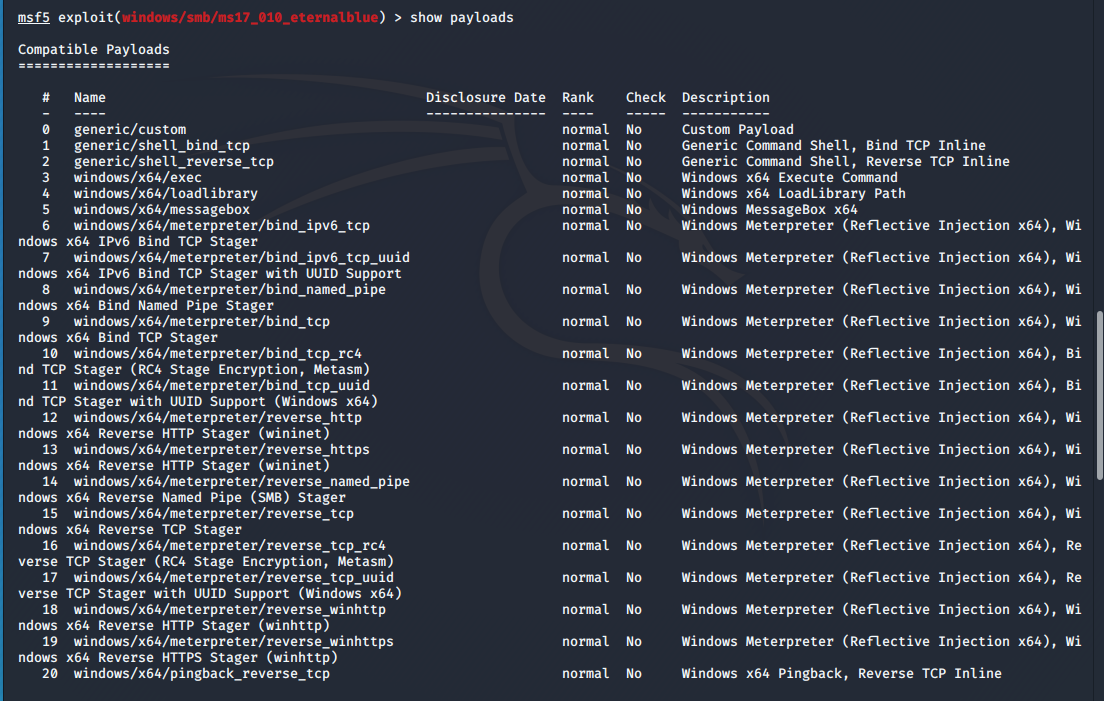Click the msf5 prompt text
This screenshot has height=701, width=1104.
33,17
